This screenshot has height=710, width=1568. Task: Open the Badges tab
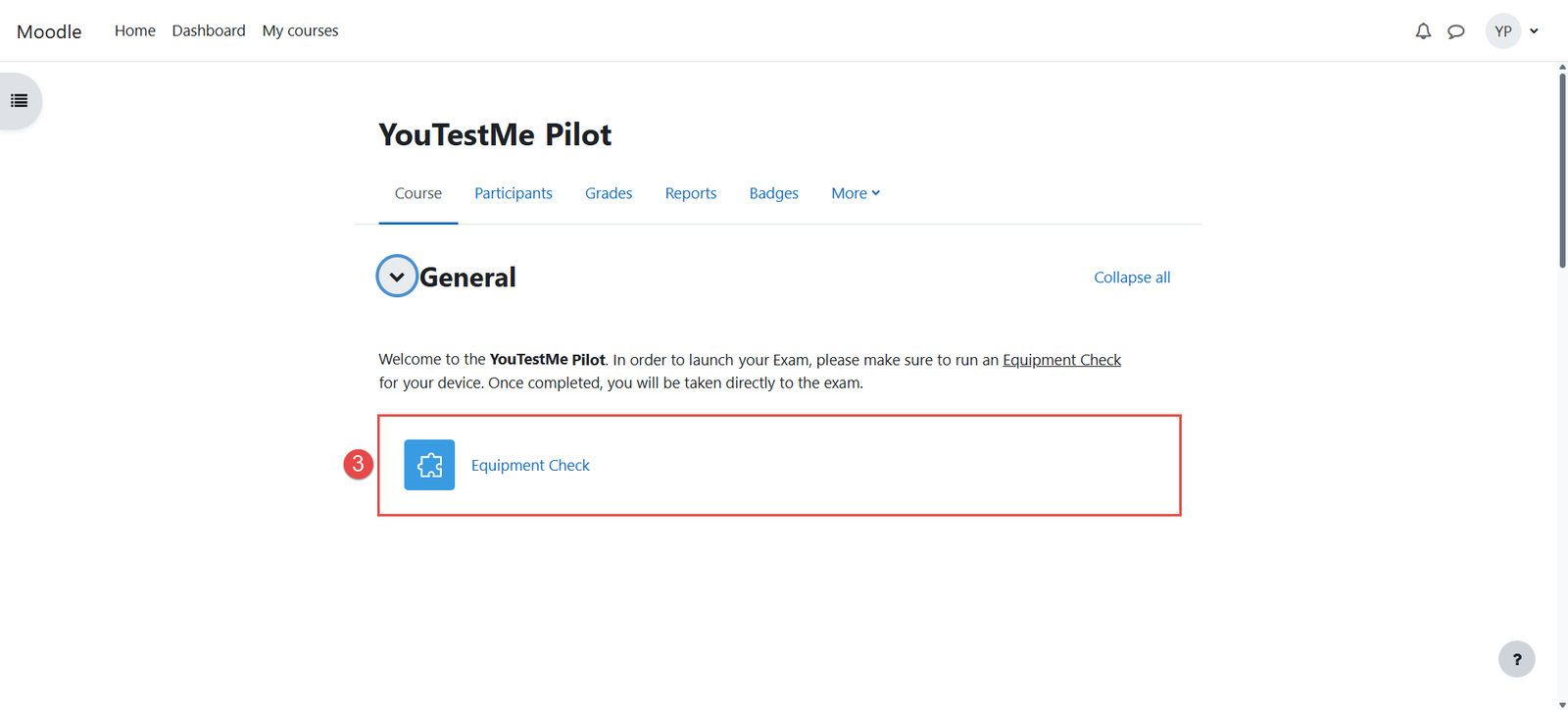tap(774, 193)
